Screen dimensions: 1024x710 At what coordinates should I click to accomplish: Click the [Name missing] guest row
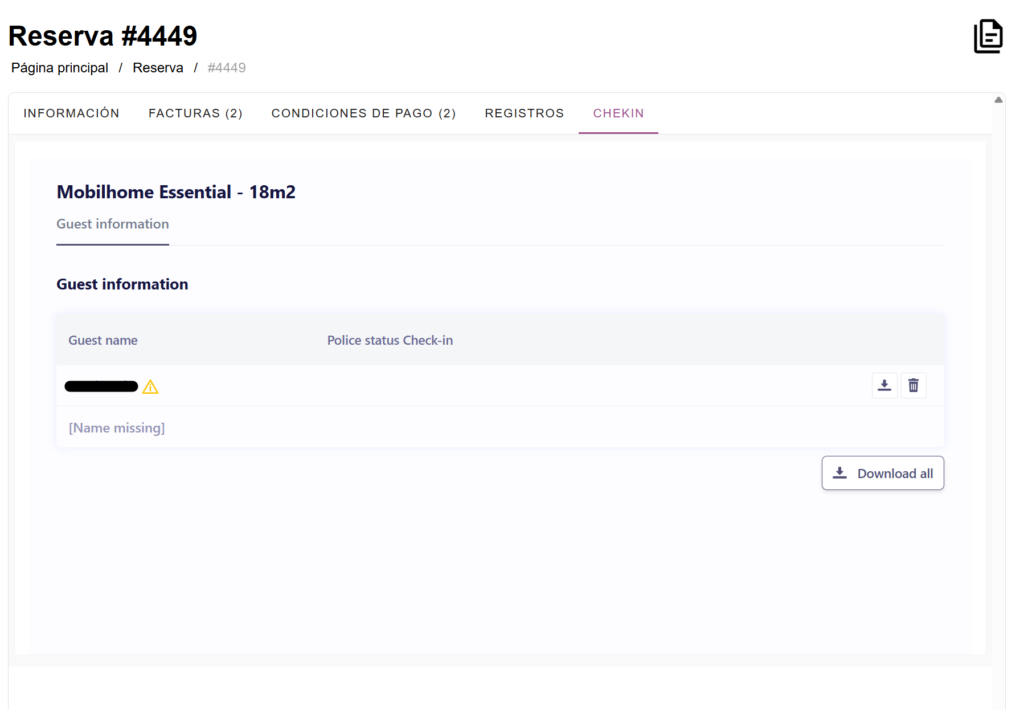click(117, 428)
